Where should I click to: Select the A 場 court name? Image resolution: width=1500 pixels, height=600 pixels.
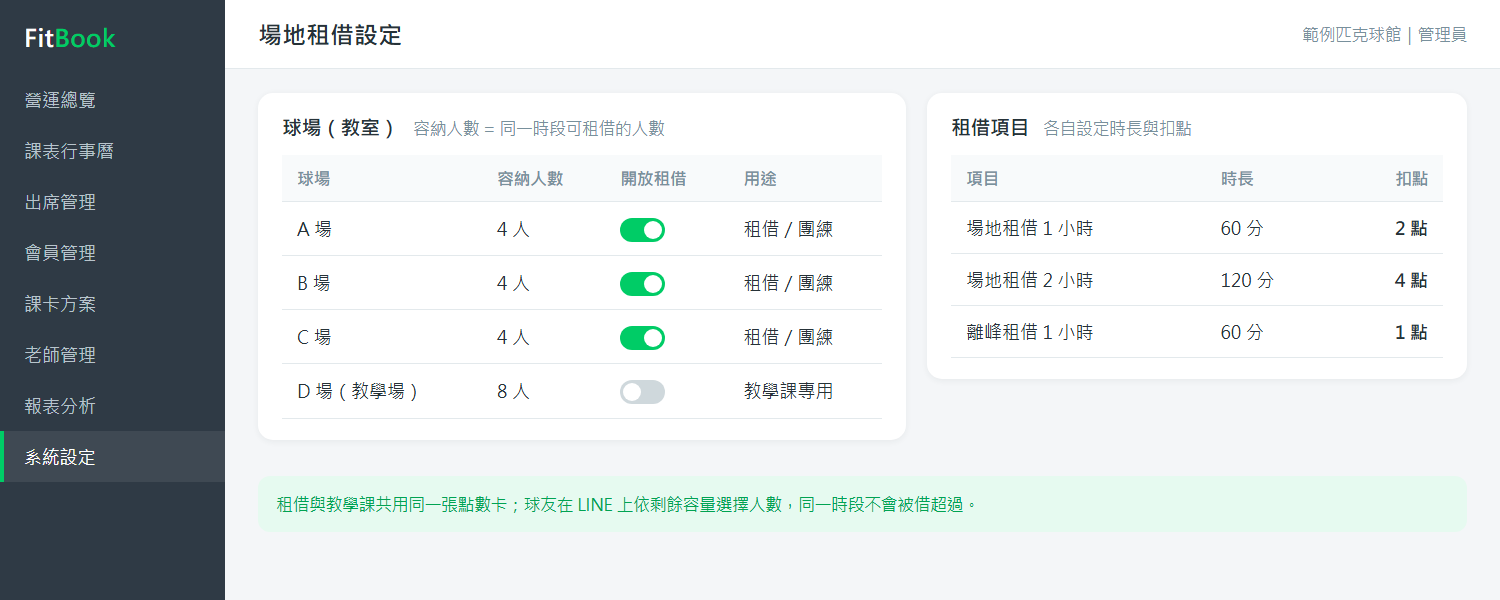coord(314,230)
